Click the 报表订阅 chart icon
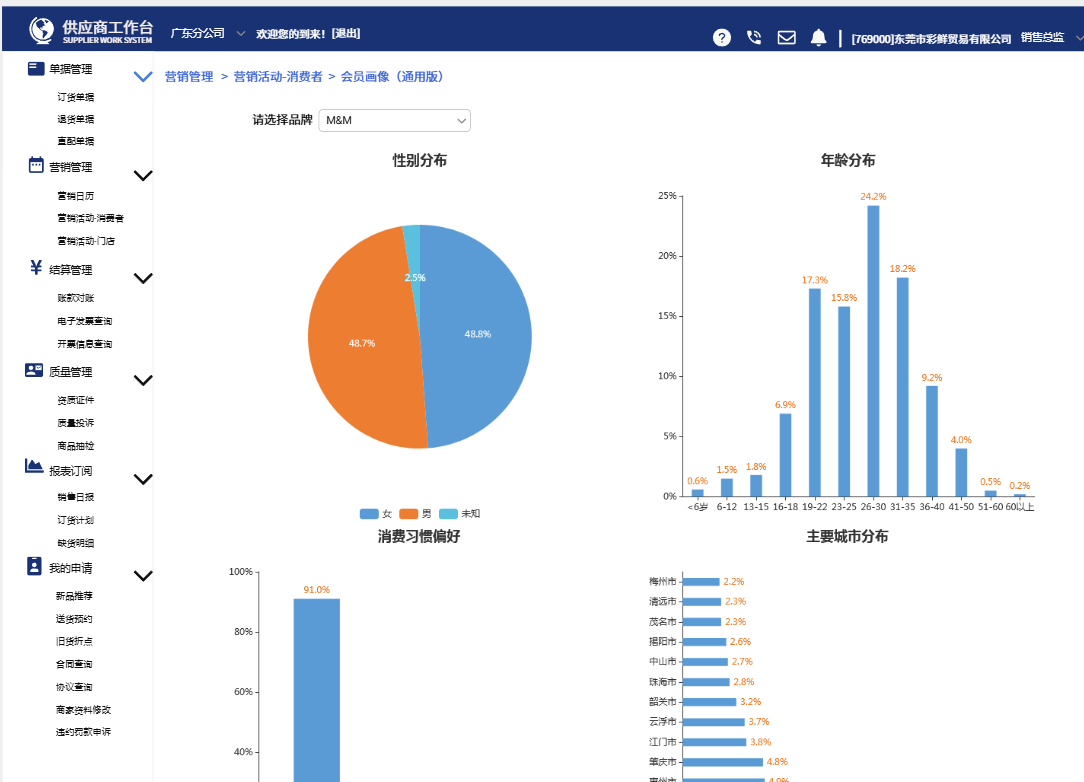1084x782 pixels. tap(35, 466)
